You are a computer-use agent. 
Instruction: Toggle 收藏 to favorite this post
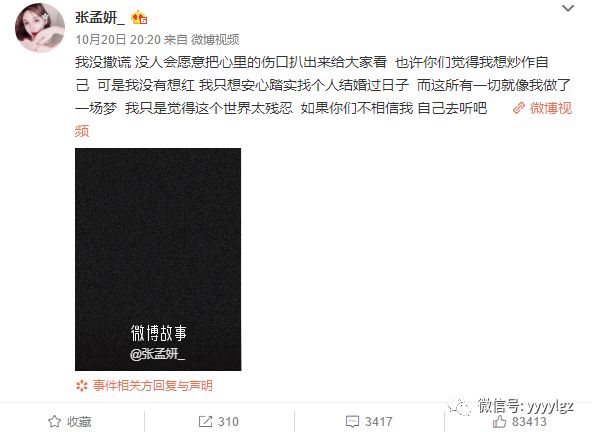(70, 421)
